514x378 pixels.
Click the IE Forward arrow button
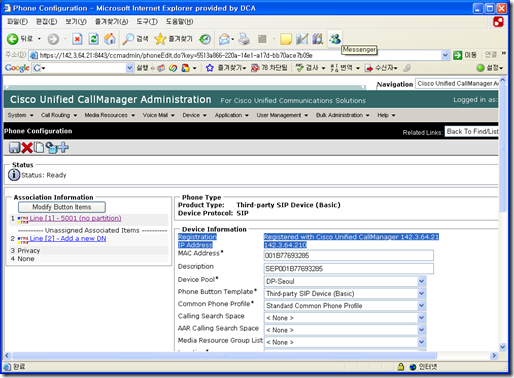[x=53, y=39]
